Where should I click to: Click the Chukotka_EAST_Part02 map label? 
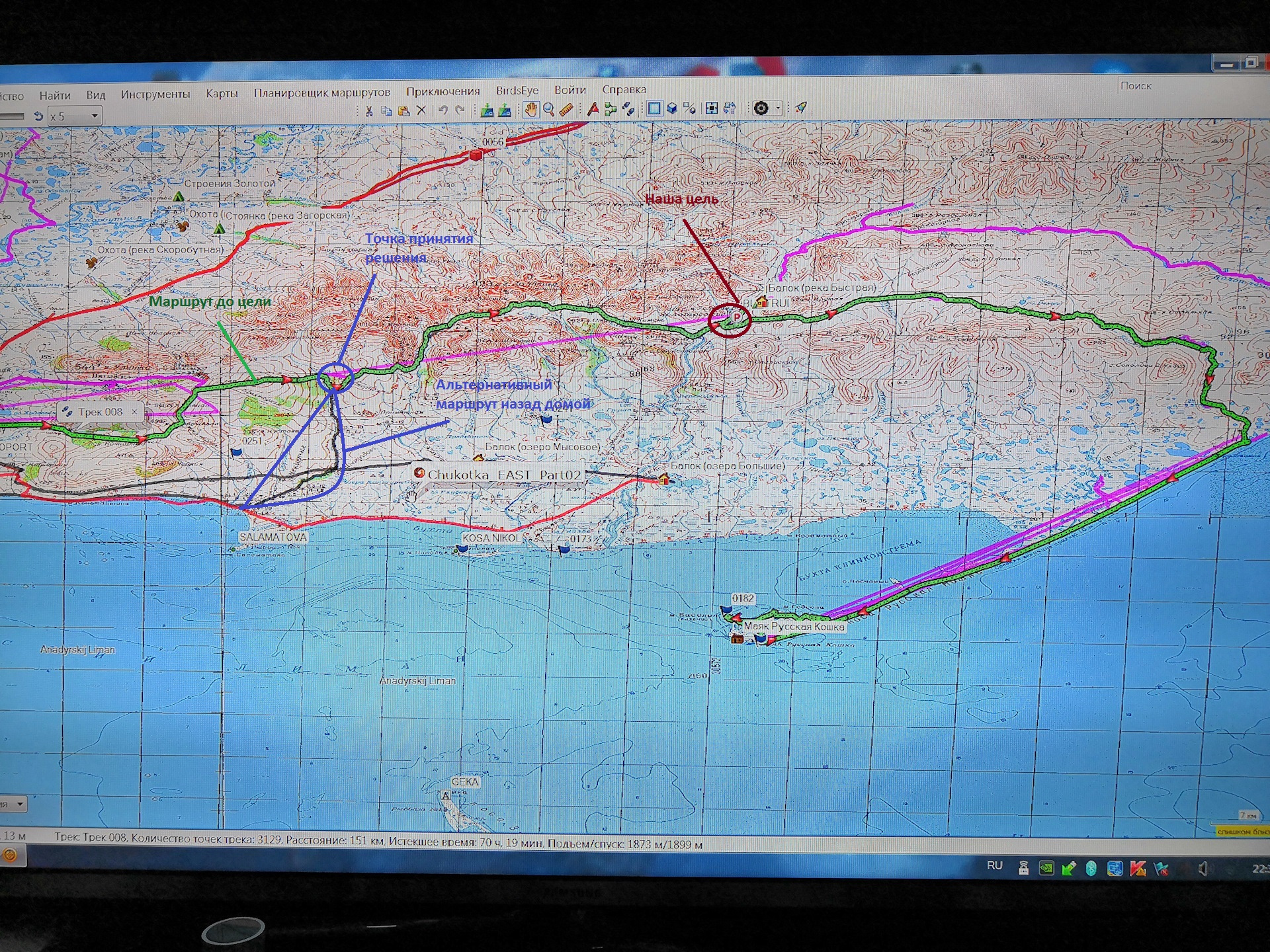pos(504,475)
